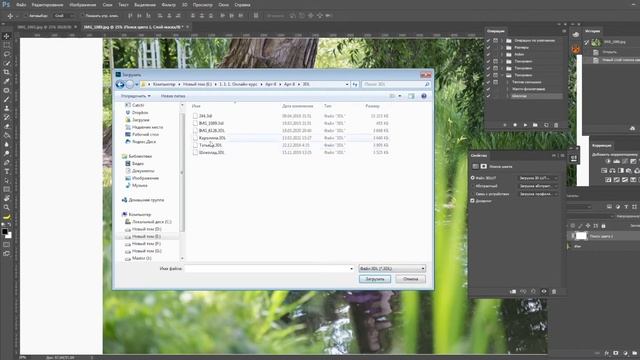This screenshot has height=360, width=640.
Task: Click the stop button in Operations panel
Action: (504, 125)
